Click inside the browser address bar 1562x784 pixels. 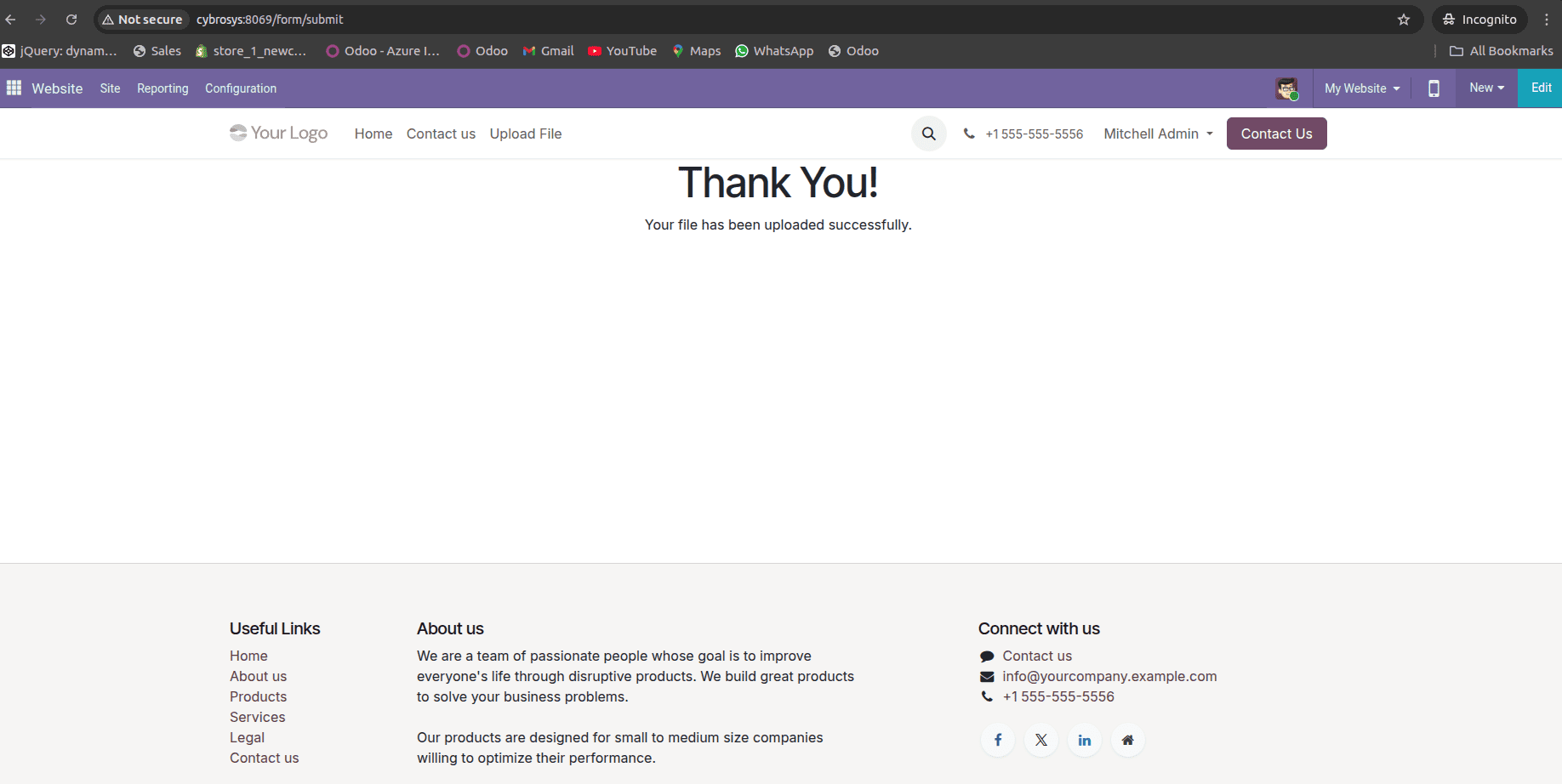596,19
